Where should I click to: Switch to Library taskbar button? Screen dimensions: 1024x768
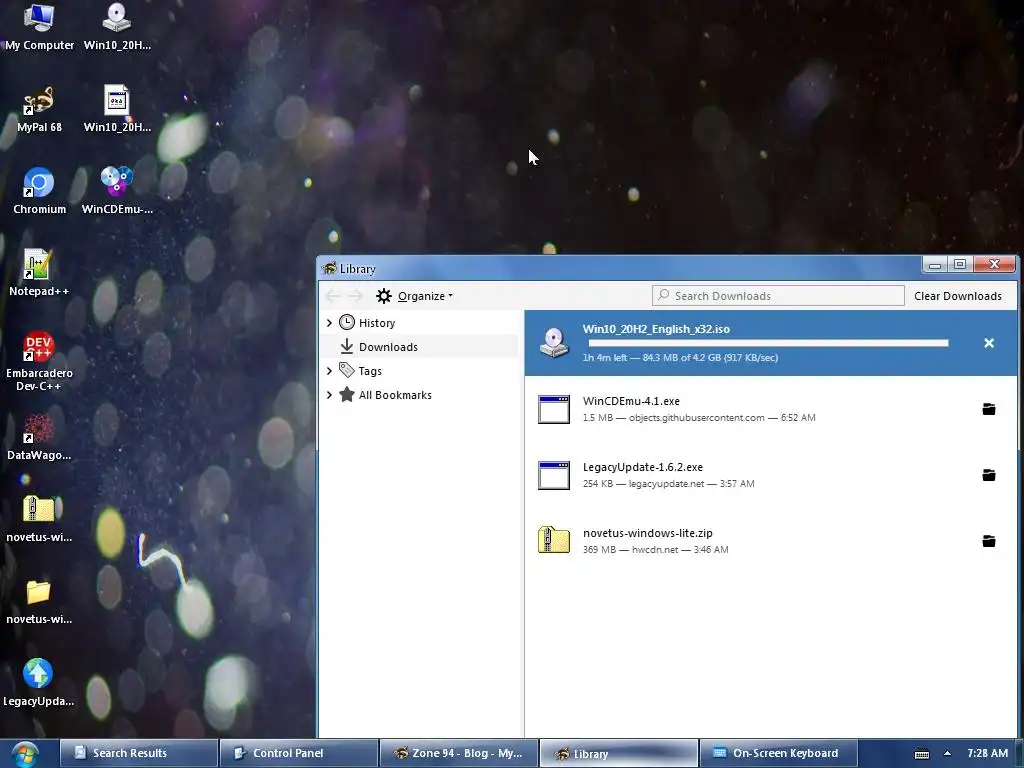(x=618, y=754)
